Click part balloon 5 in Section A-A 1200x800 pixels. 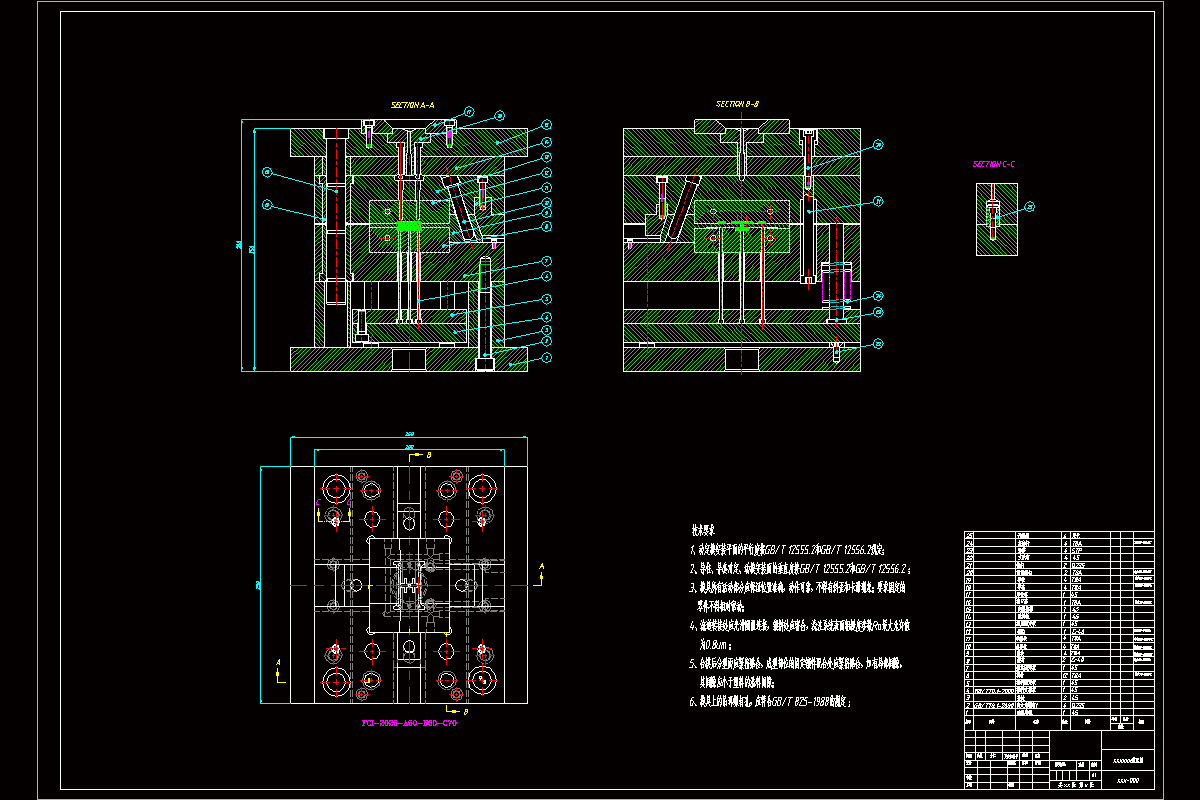[548, 298]
